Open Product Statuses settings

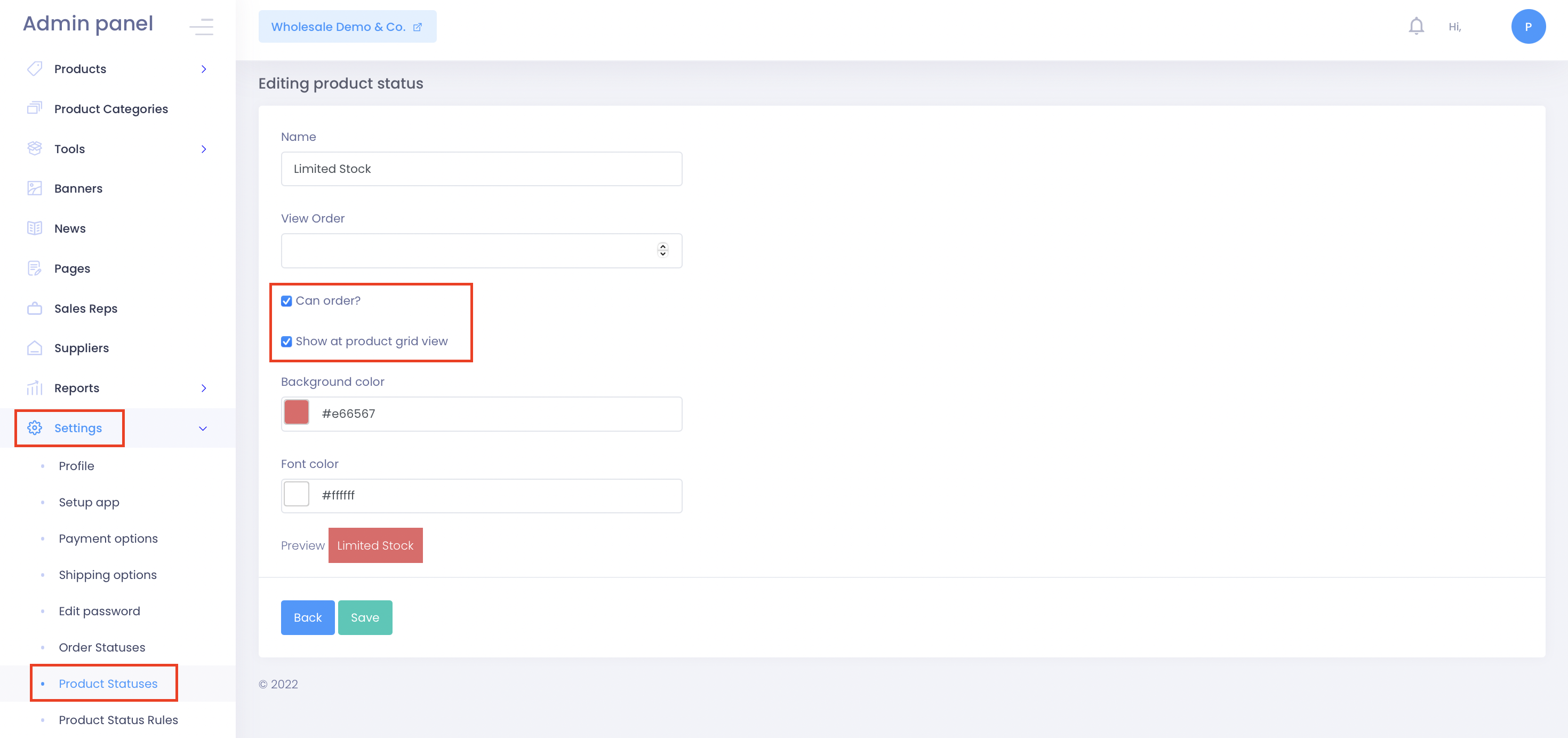(108, 684)
